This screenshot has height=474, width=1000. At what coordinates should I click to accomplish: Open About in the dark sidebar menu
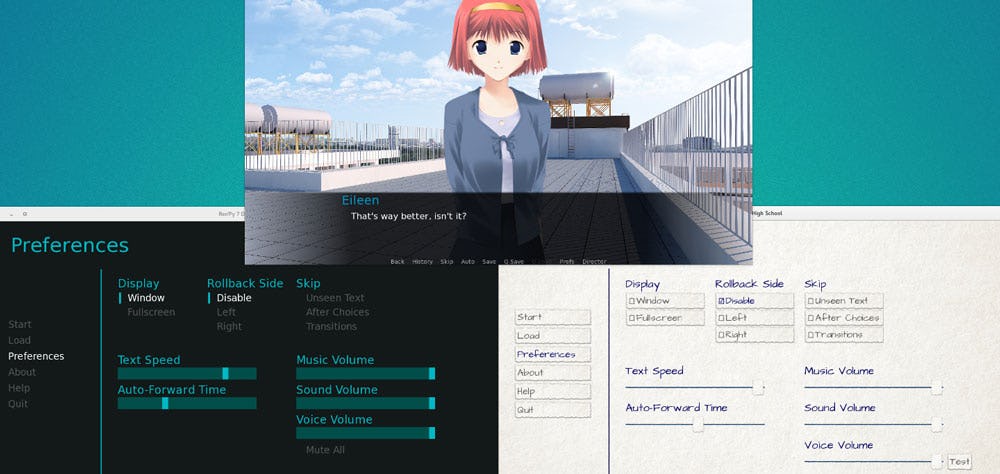pos(22,372)
